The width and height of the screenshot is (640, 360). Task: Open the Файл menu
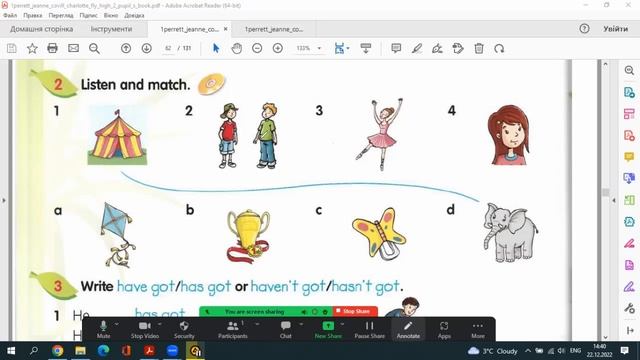[x=10, y=15]
